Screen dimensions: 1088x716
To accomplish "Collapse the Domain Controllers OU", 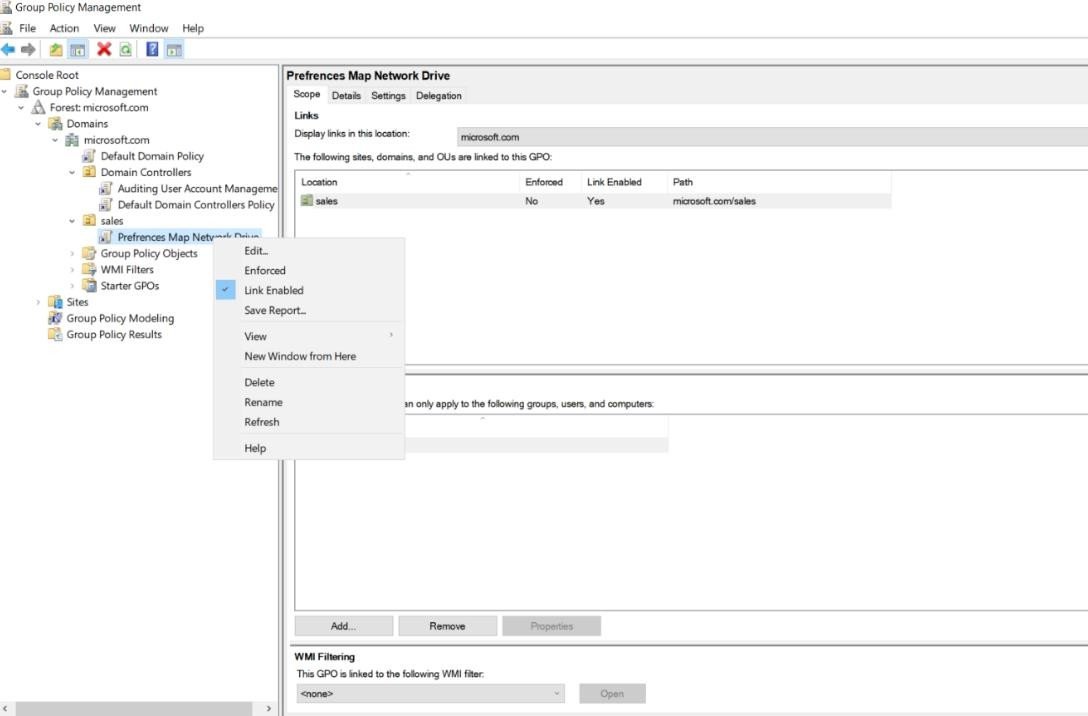I will tap(71, 172).
